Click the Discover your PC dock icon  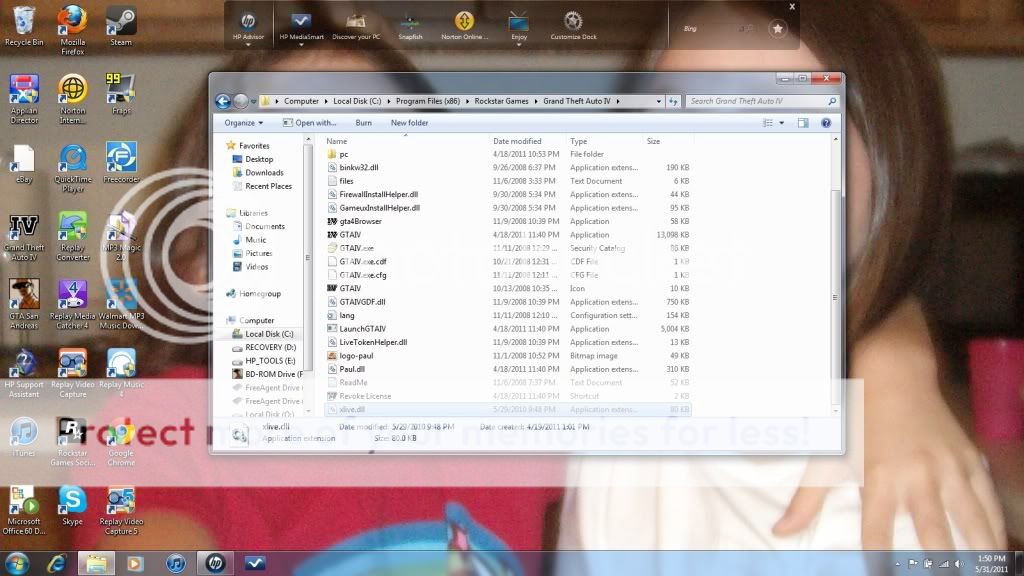coord(356,26)
